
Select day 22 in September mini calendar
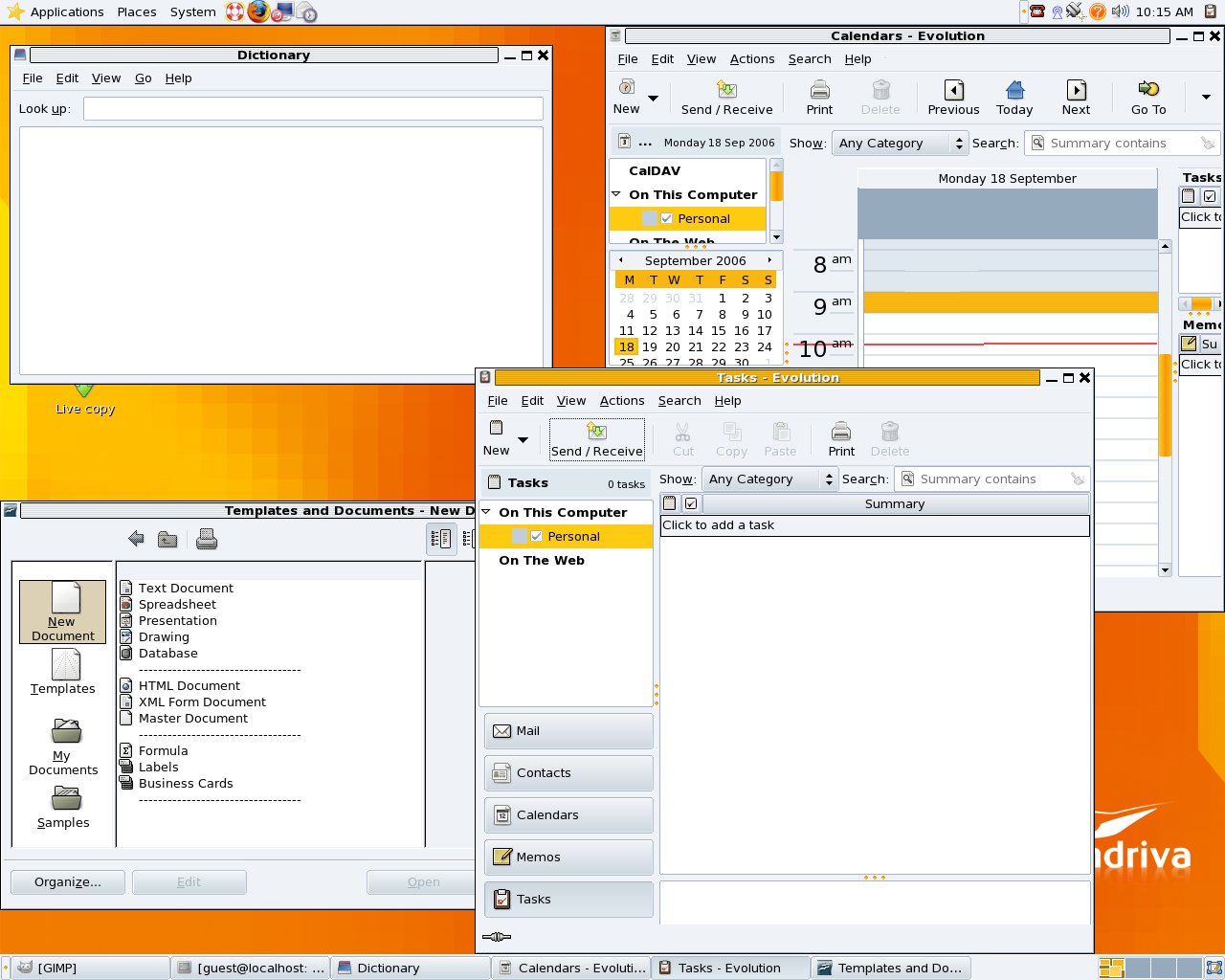pos(719,346)
